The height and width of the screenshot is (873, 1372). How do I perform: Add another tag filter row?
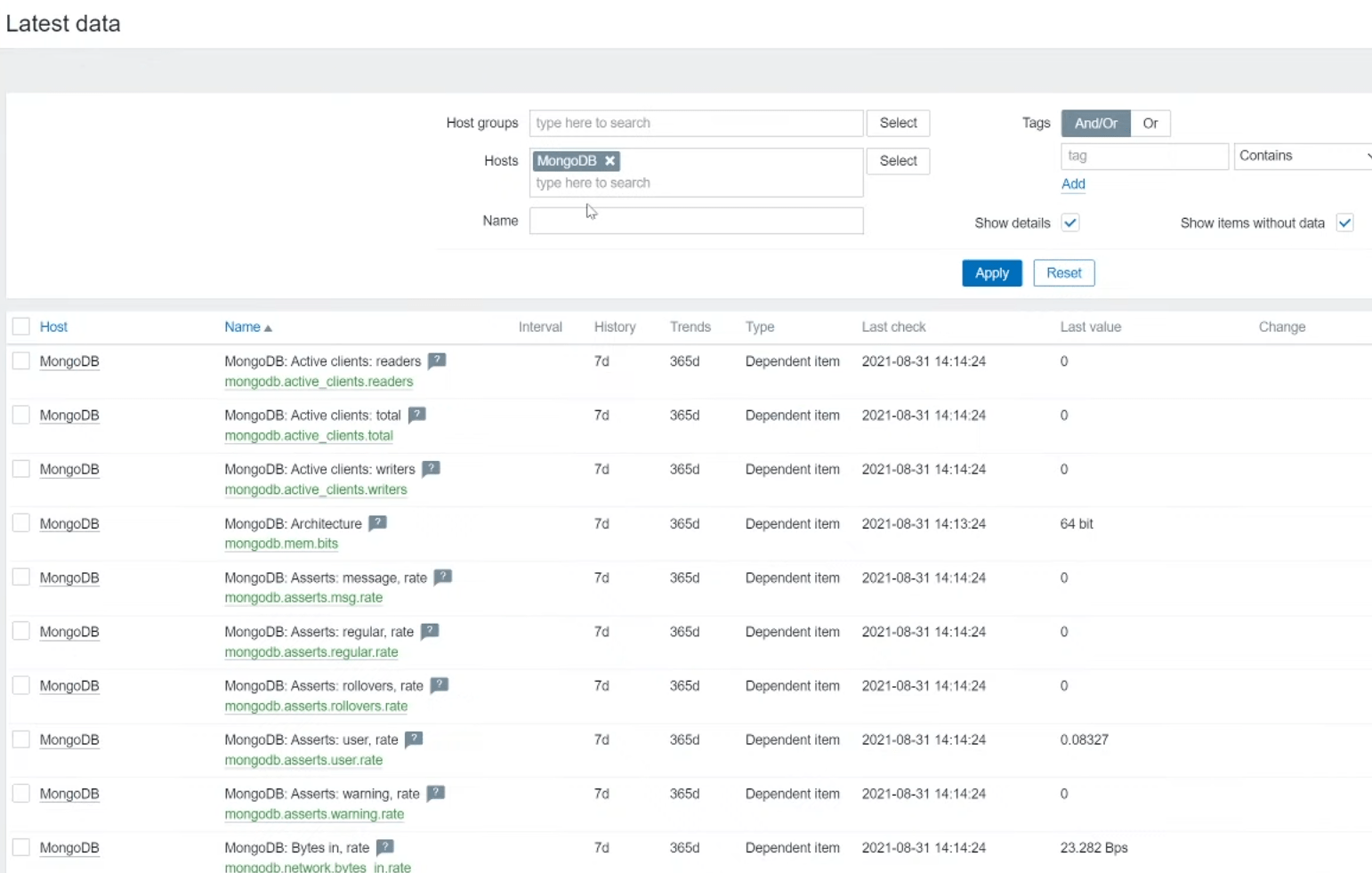pos(1073,184)
